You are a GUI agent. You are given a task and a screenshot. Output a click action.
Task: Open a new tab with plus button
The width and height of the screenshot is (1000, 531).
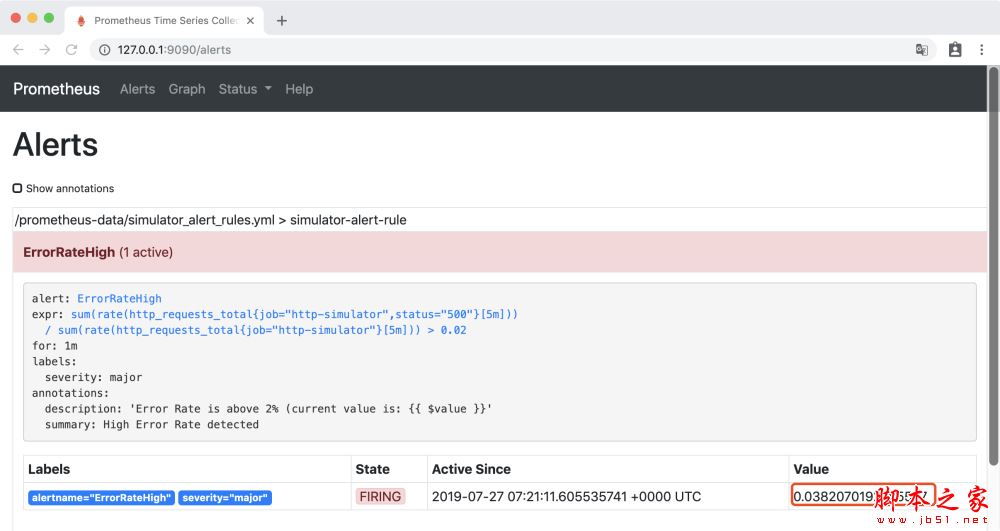[x=282, y=20]
